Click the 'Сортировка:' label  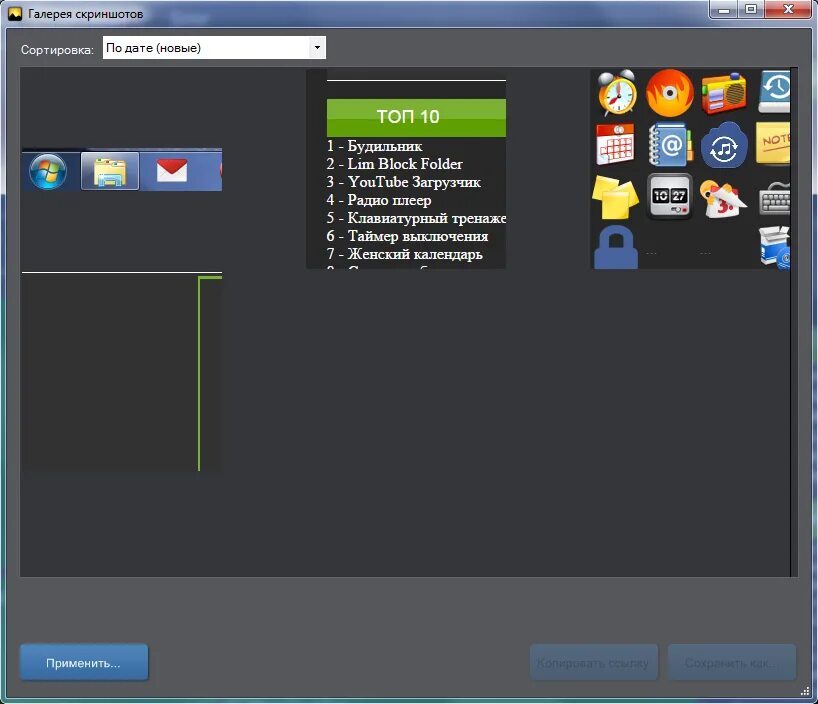click(57, 50)
